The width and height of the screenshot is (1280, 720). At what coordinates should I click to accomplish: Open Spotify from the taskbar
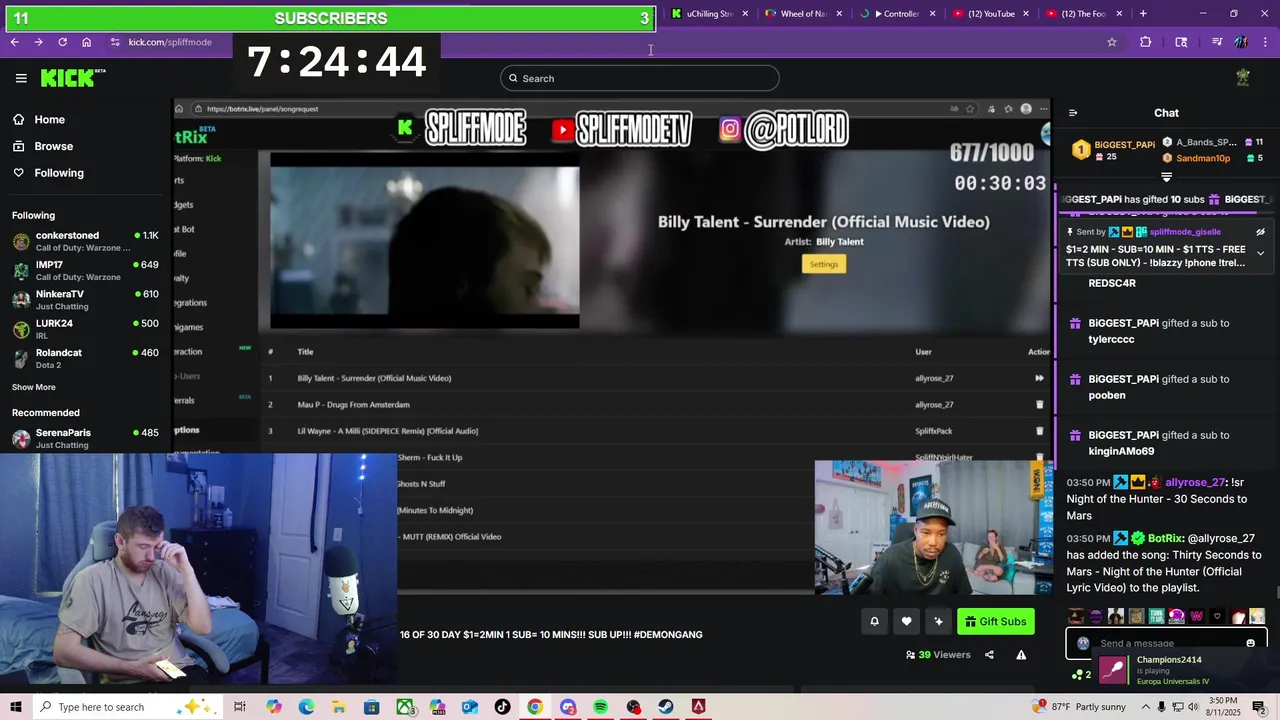(x=601, y=707)
